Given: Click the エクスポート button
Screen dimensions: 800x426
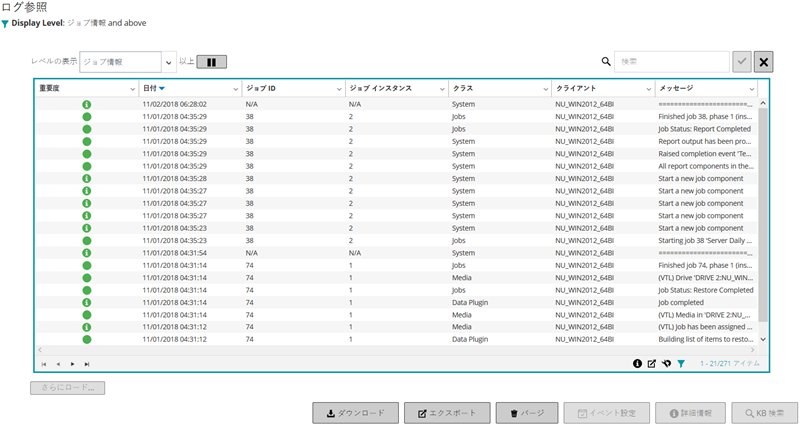Looking at the screenshot, I should tap(447, 413).
